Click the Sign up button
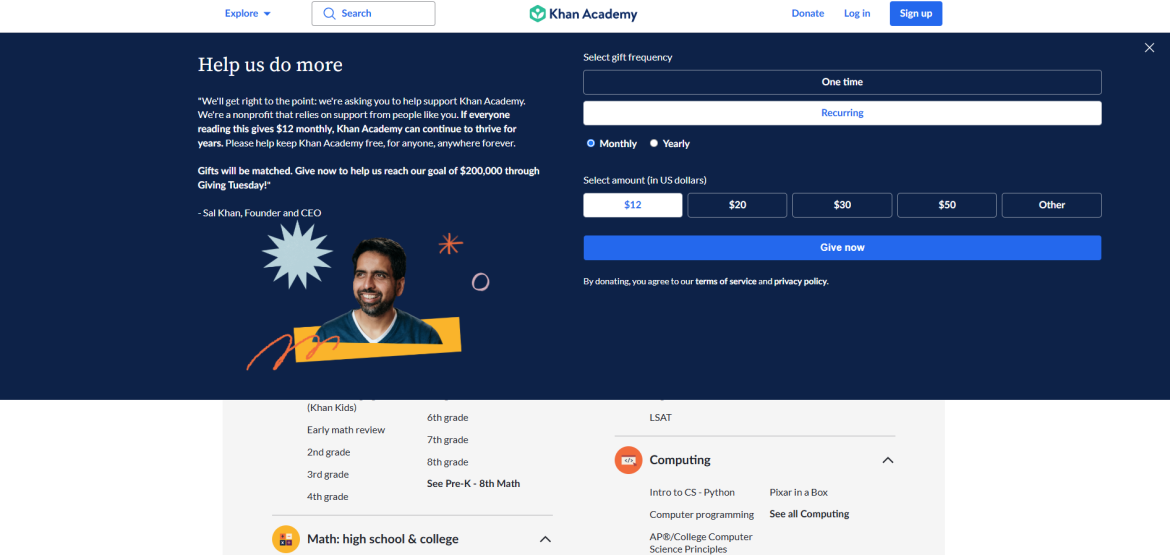The width and height of the screenshot is (1170, 555). [x=916, y=13]
